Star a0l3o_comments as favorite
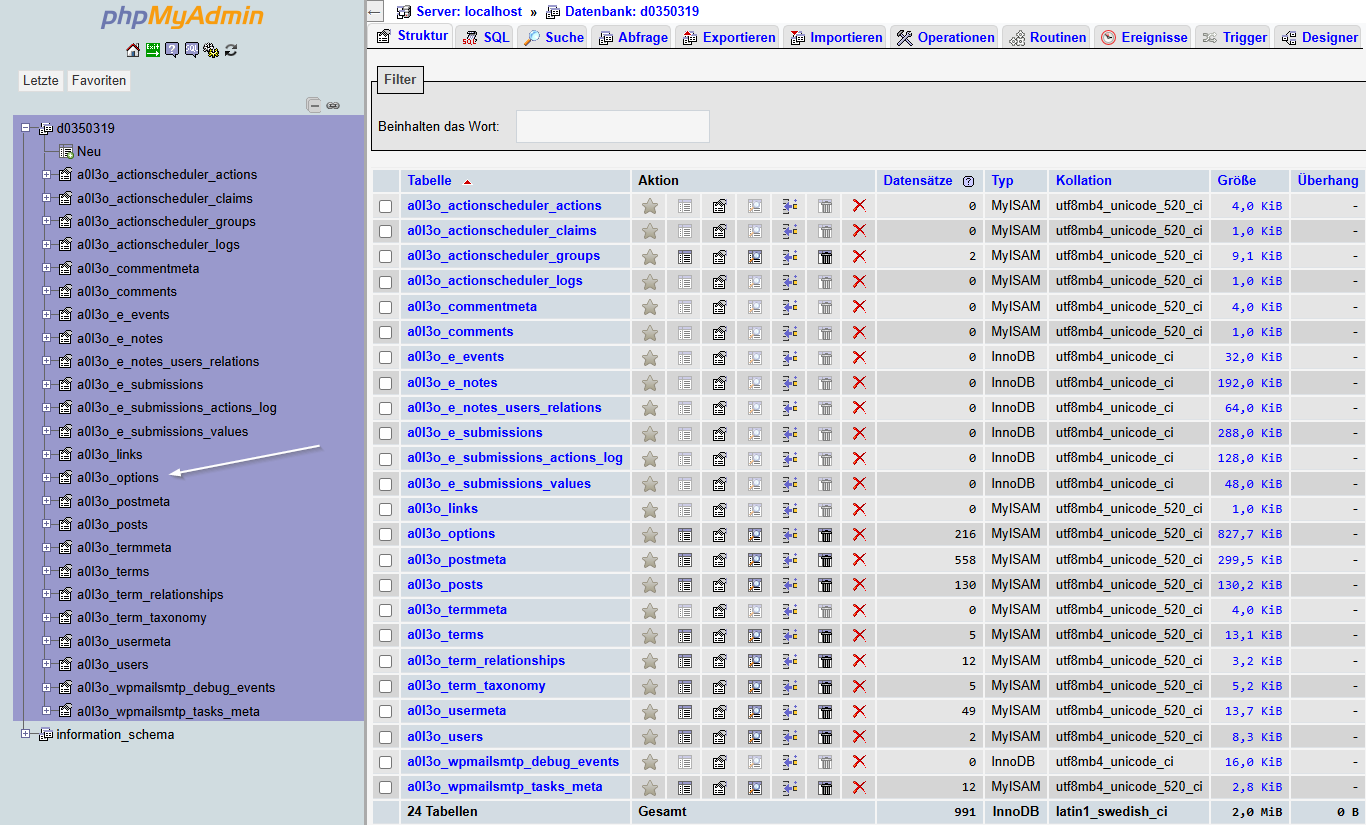This screenshot has width=1366, height=825. pos(650,332)
